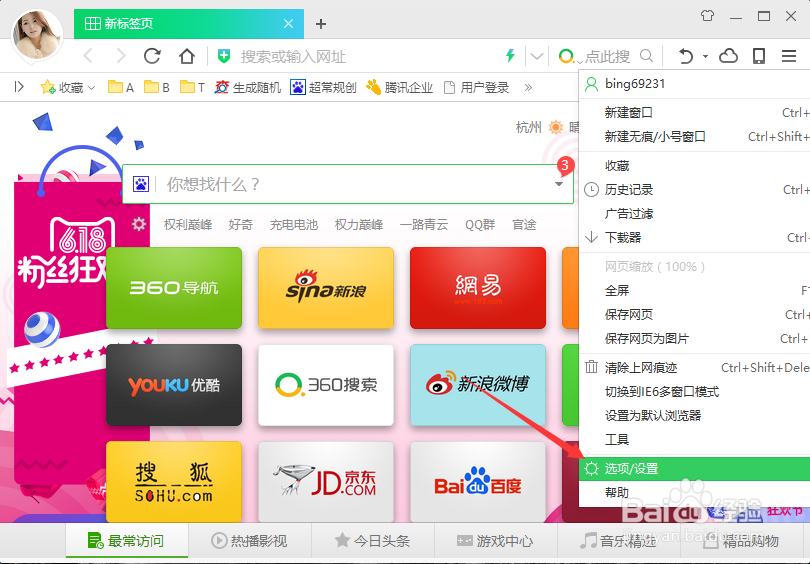
Task: Choose 切换到IE6多窗口模式 in menu
Action: click(694, 391)
